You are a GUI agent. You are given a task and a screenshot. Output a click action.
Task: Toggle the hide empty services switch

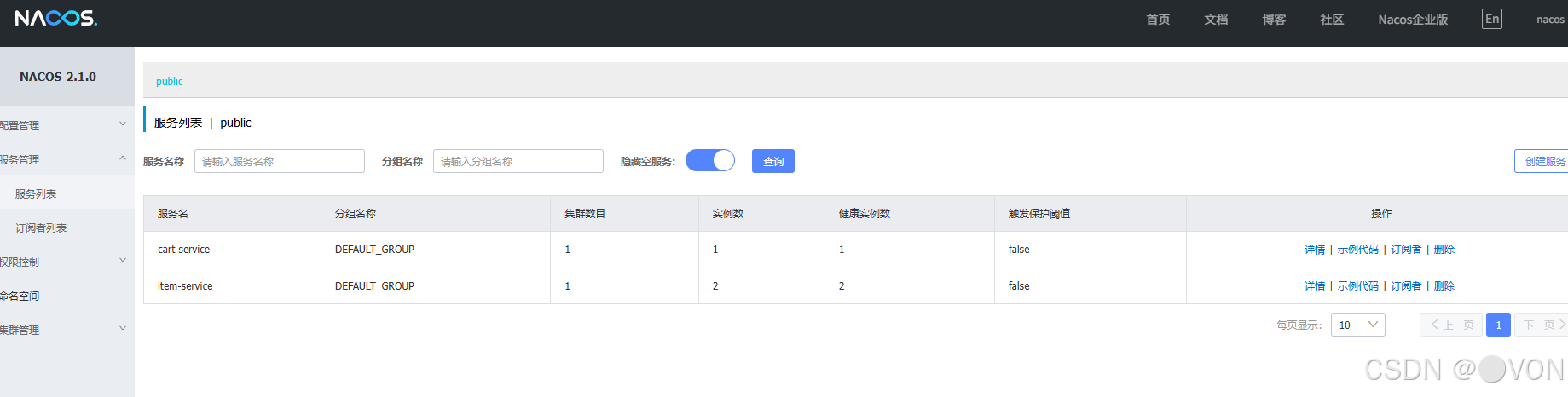click(710, 160)
